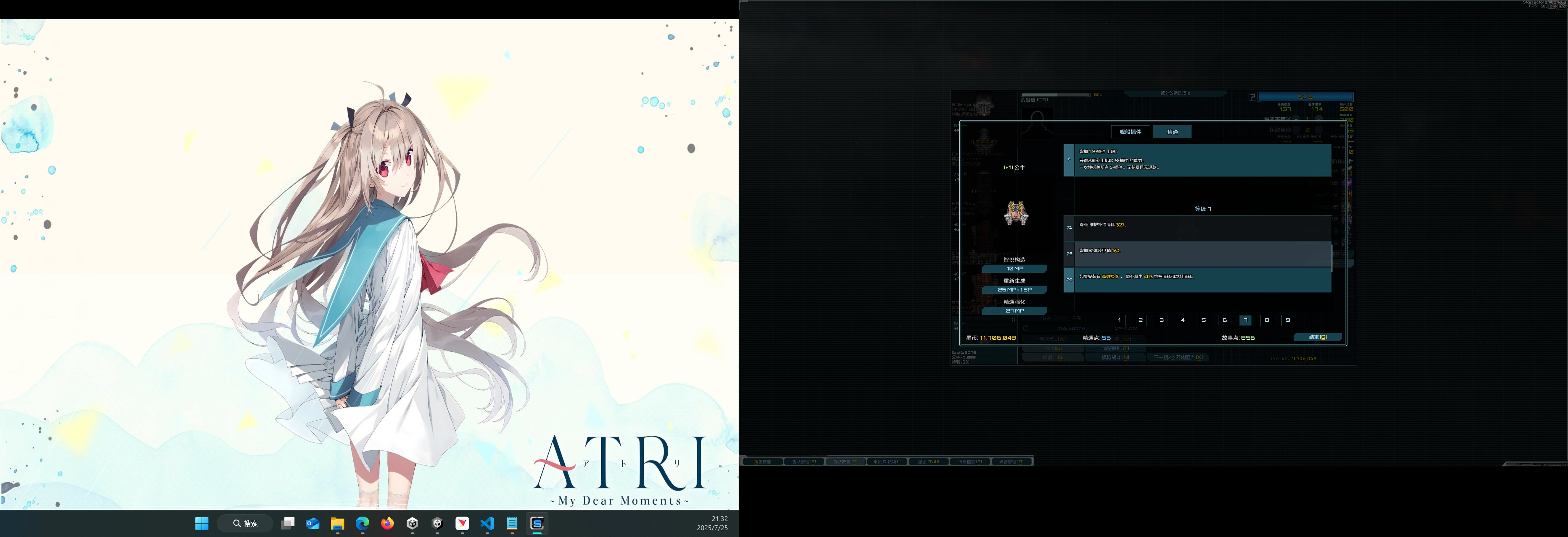Choose mastery option 7A
1568x537 pixels.
(x=1197, y=228)
